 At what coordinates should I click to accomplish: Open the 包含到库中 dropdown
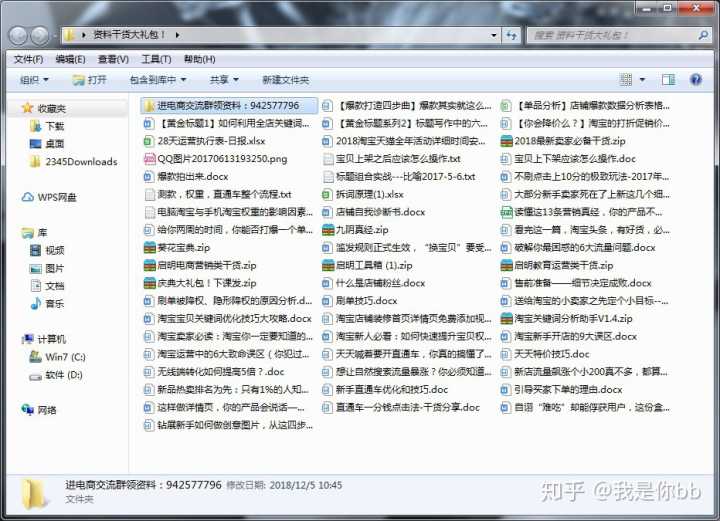pyautogui.click(x=156, y=80)
